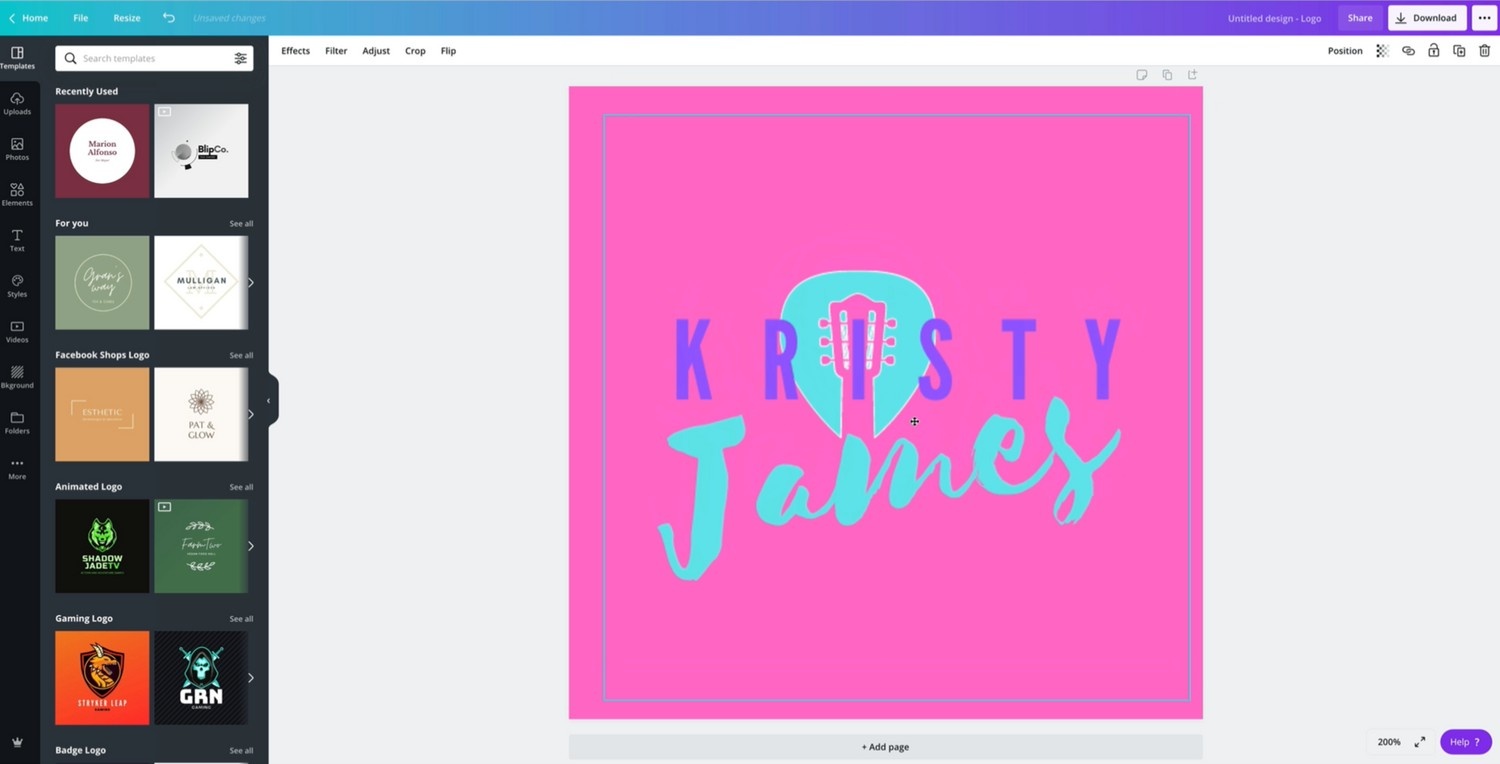Select the green circular script logo template
This screenshot has width=1500, height=764.
pyautogui.click(x=102, y=283)
